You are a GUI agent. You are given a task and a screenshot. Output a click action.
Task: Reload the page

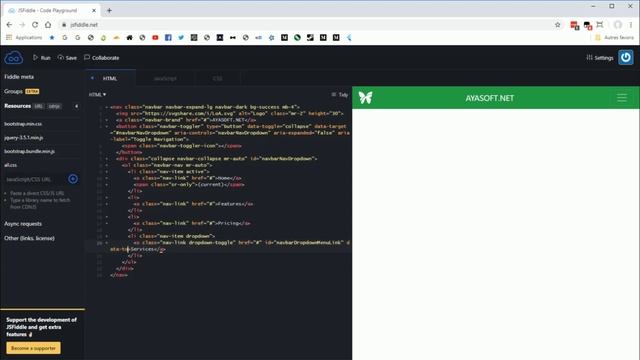pyautogui.click(x=35, y=25)
